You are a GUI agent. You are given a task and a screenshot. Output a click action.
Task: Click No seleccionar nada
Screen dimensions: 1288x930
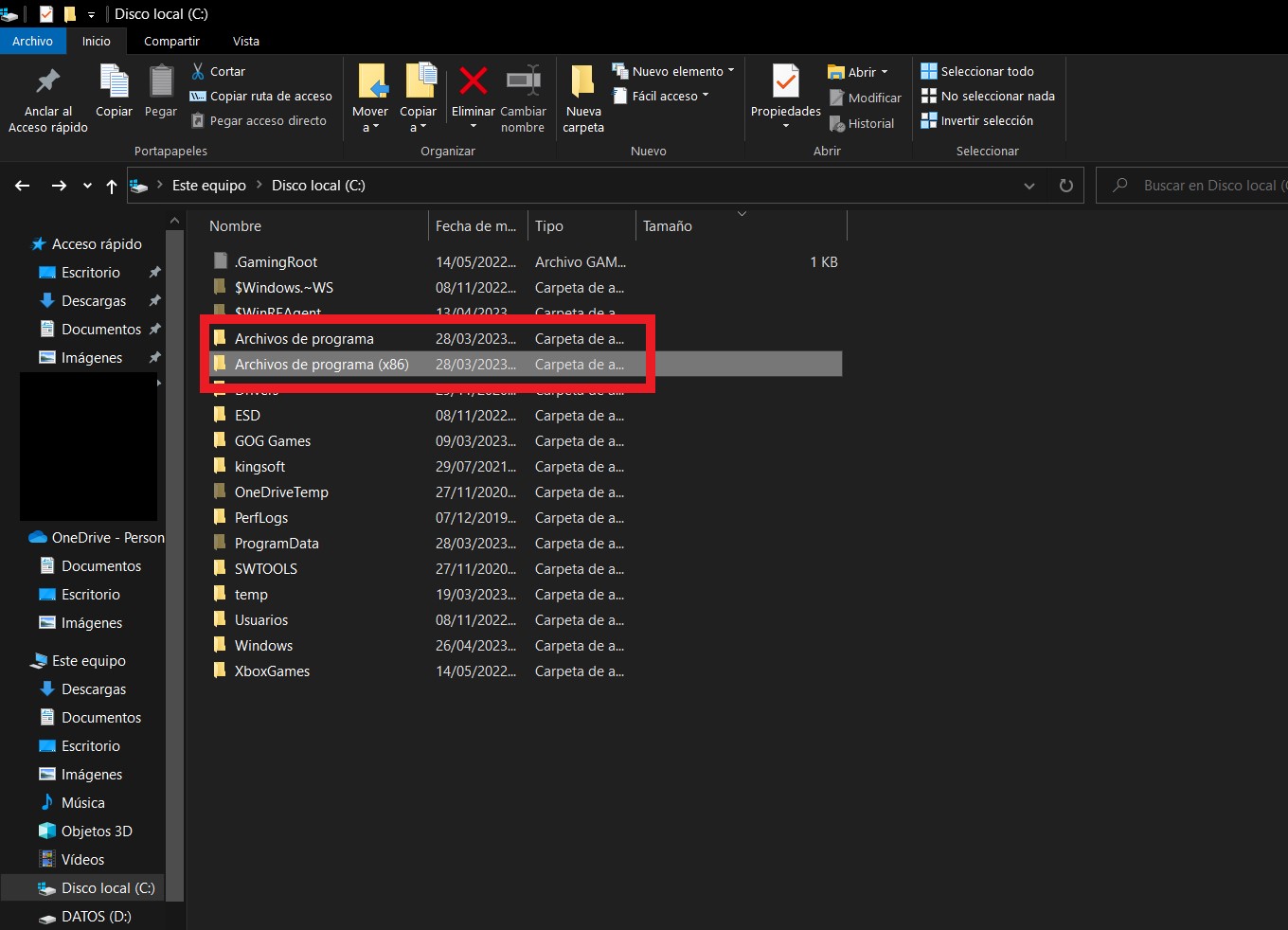[x=988, y=96]
